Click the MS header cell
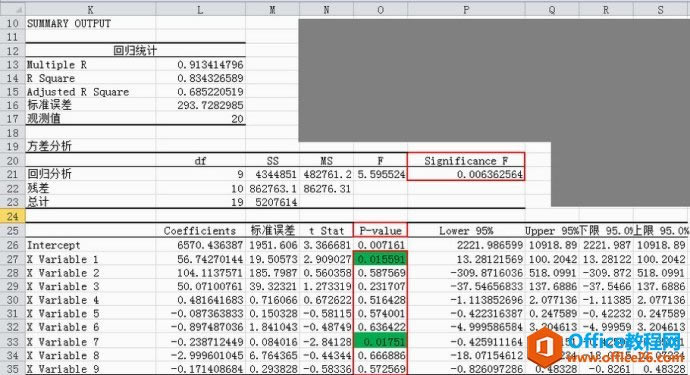The image size is (690, 375). point(327,161)
